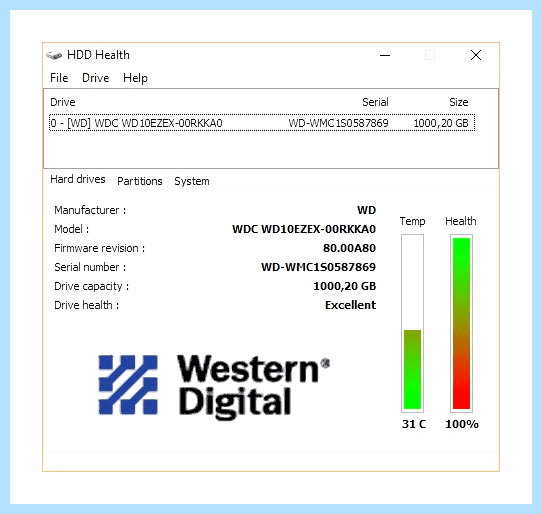Click the Manufacturer value WD
Viewport: 542px width, 514px height.
tap(366, 210)
